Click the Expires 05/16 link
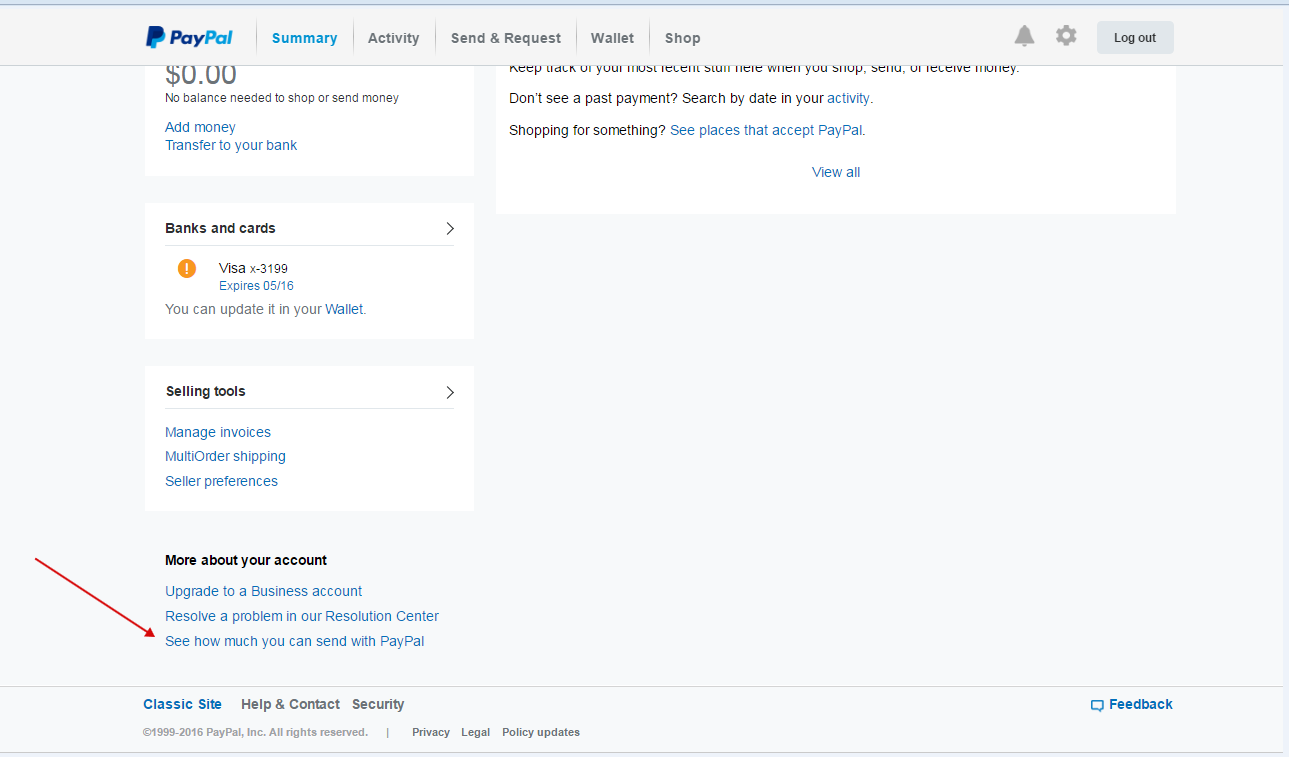Viewport: 1289px width, 757px height. [x=256, y=286]
